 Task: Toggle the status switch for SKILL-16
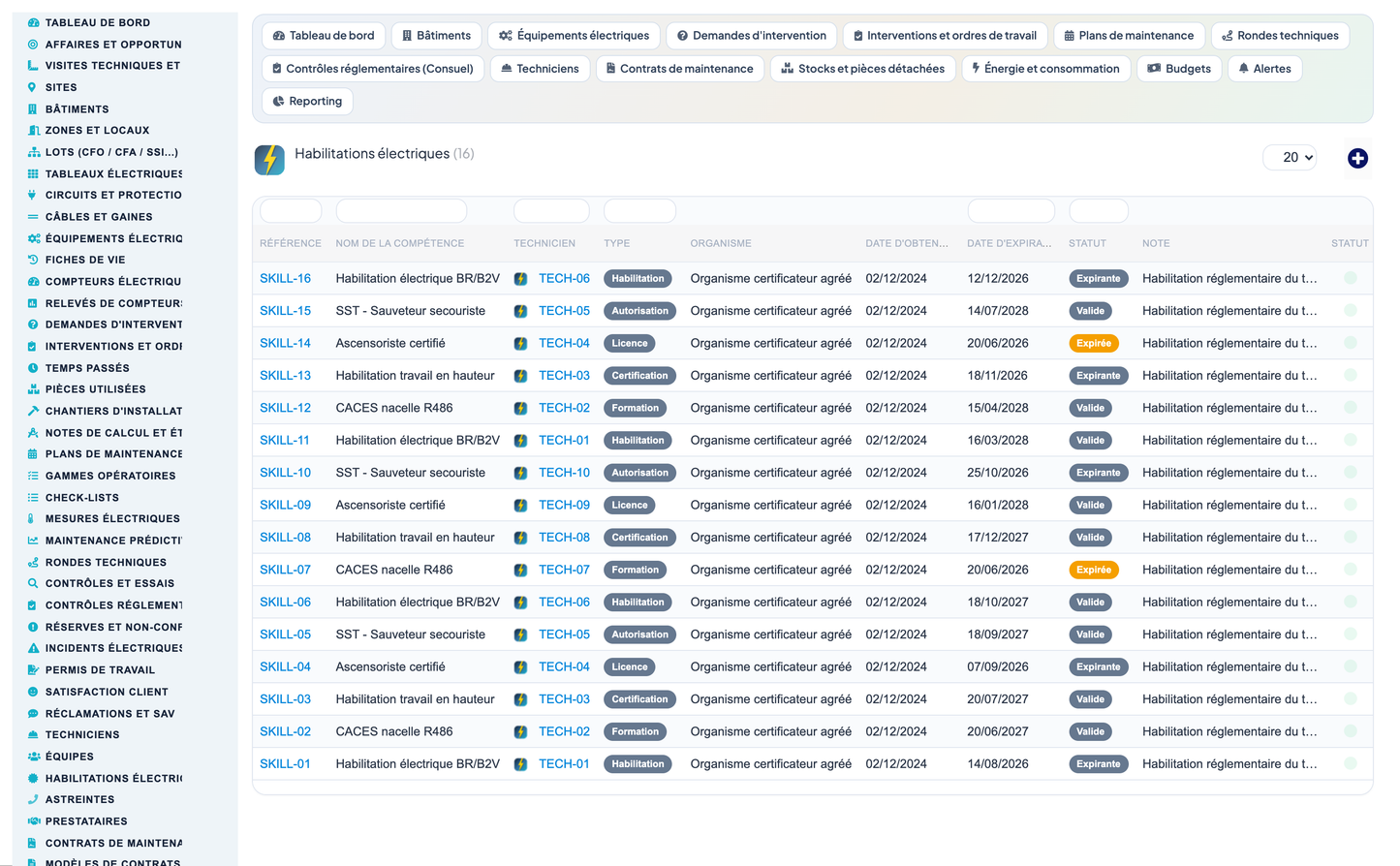tap(1350, 278)
